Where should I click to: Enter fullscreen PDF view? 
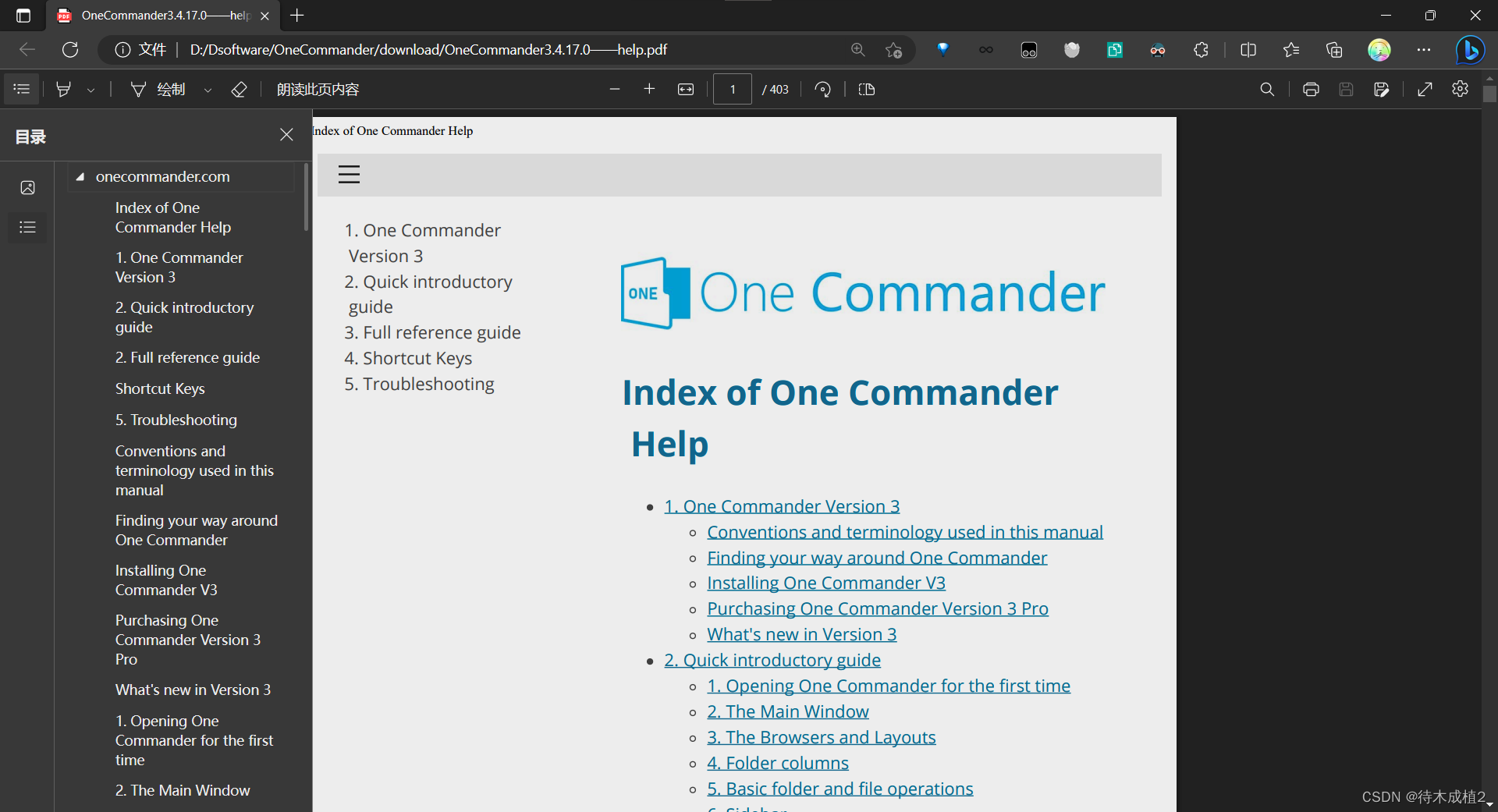(1425, 90)
